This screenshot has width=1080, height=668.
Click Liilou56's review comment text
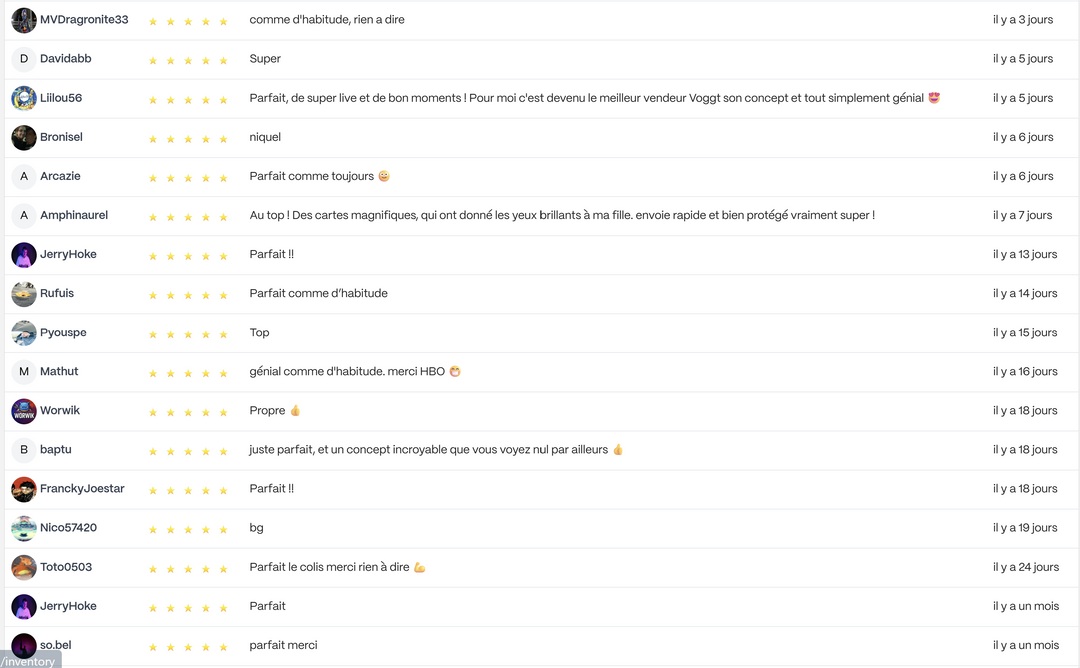click(x=594, y=98)
